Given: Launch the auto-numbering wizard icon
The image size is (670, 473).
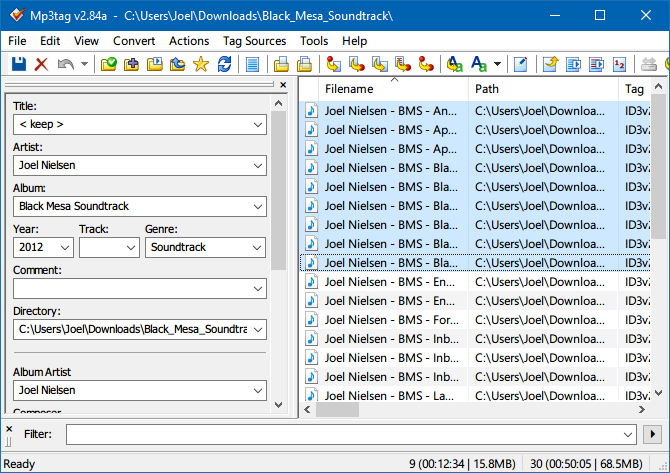Looking at the screenshot, I should [x=619, y=64].
